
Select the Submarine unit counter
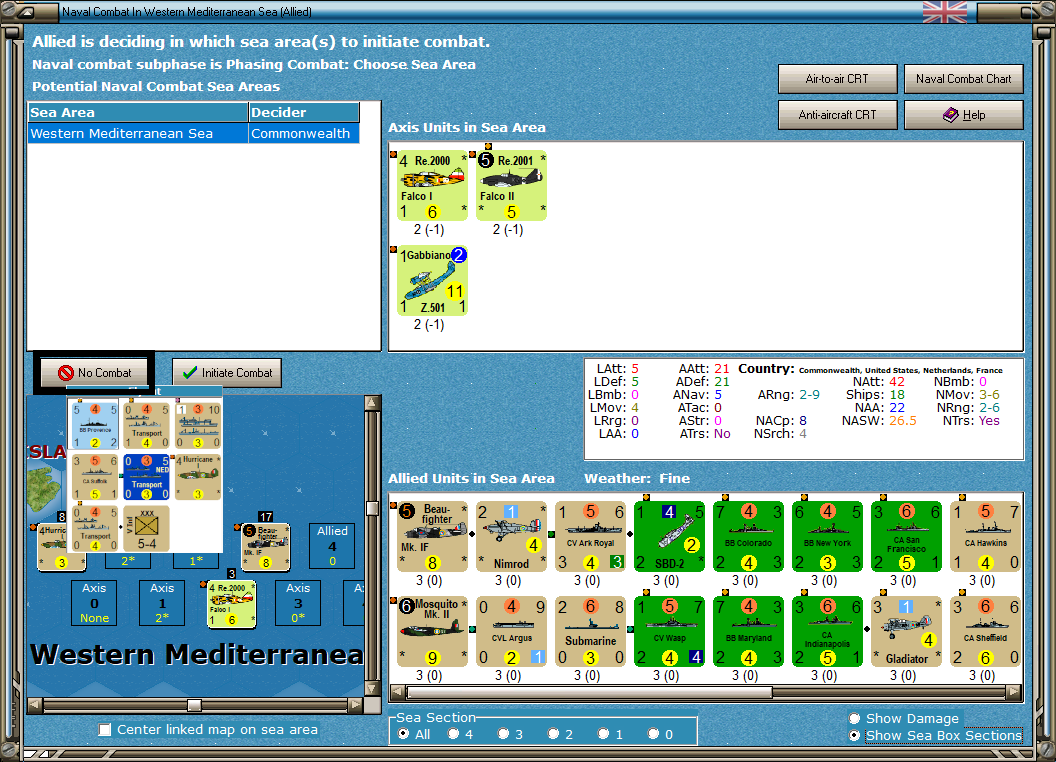click(x=591, y=632)
